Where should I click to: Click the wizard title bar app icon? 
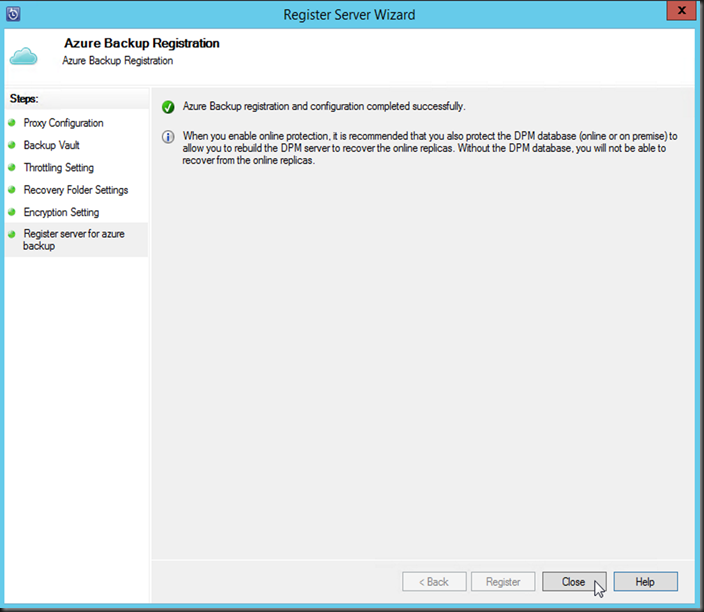[x=13, y=14]
